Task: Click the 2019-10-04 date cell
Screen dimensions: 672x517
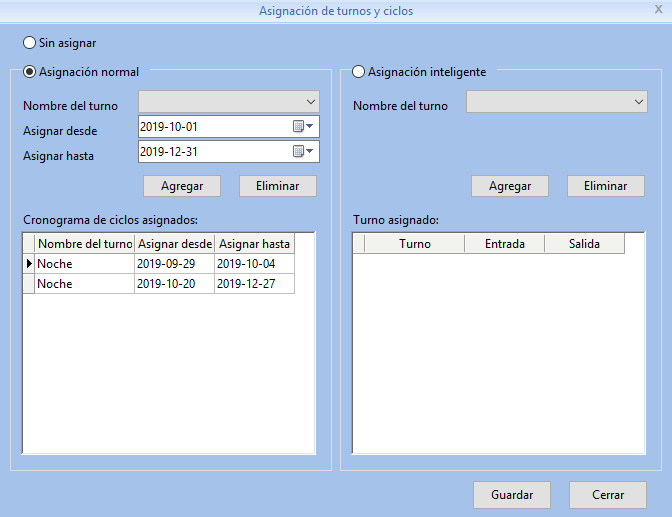Action: (255, 264)
